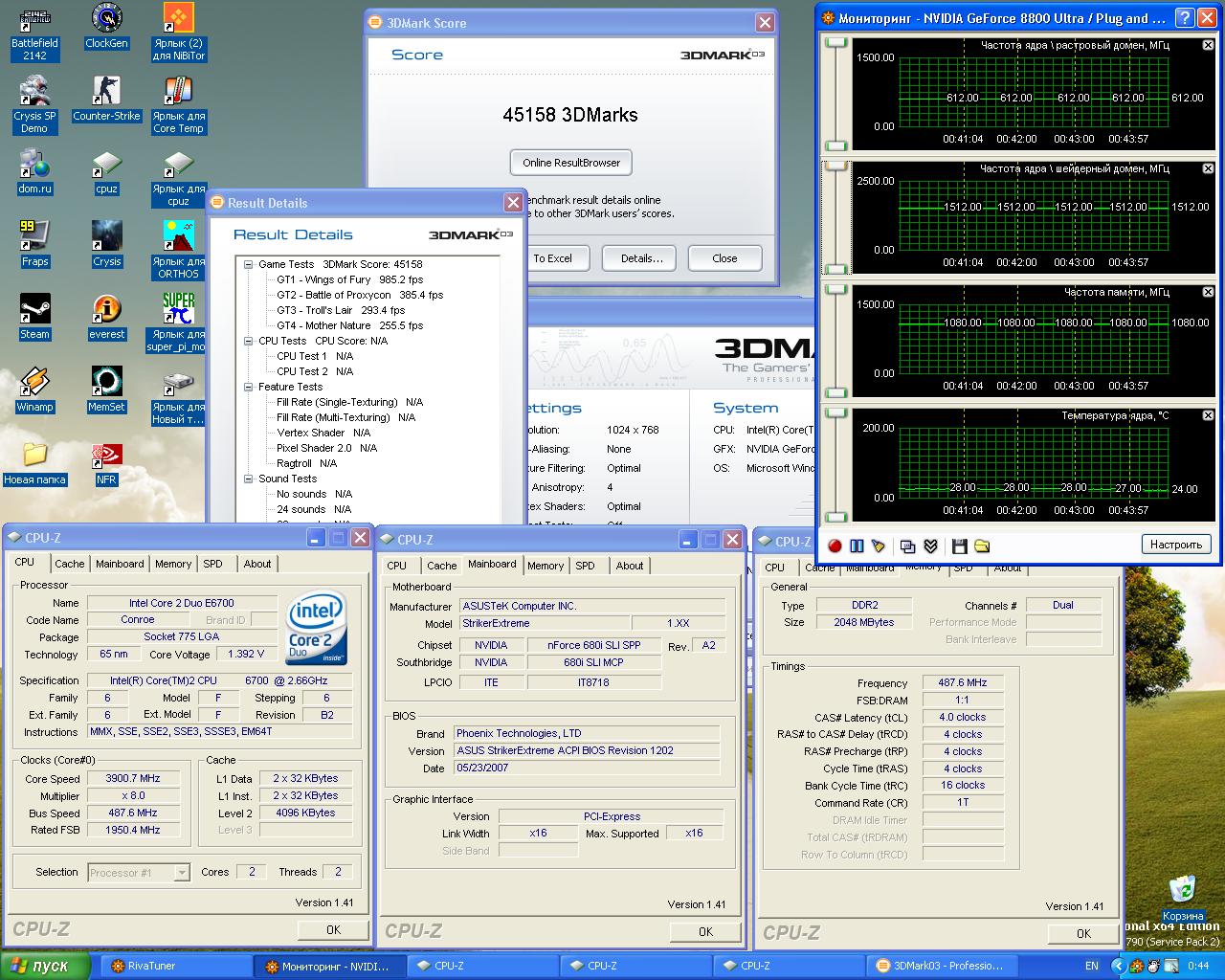Collapse the Feature Tests tree node
Image resolution: width=1225 pixels, height=980 pixels.
pyautogui.click(x=249, y=387)
